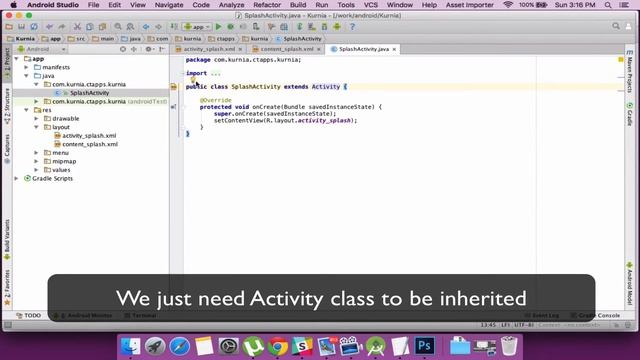Expand the manifests folder node
This screenshot has width=640, height=360.
click(x=27, y=67)
